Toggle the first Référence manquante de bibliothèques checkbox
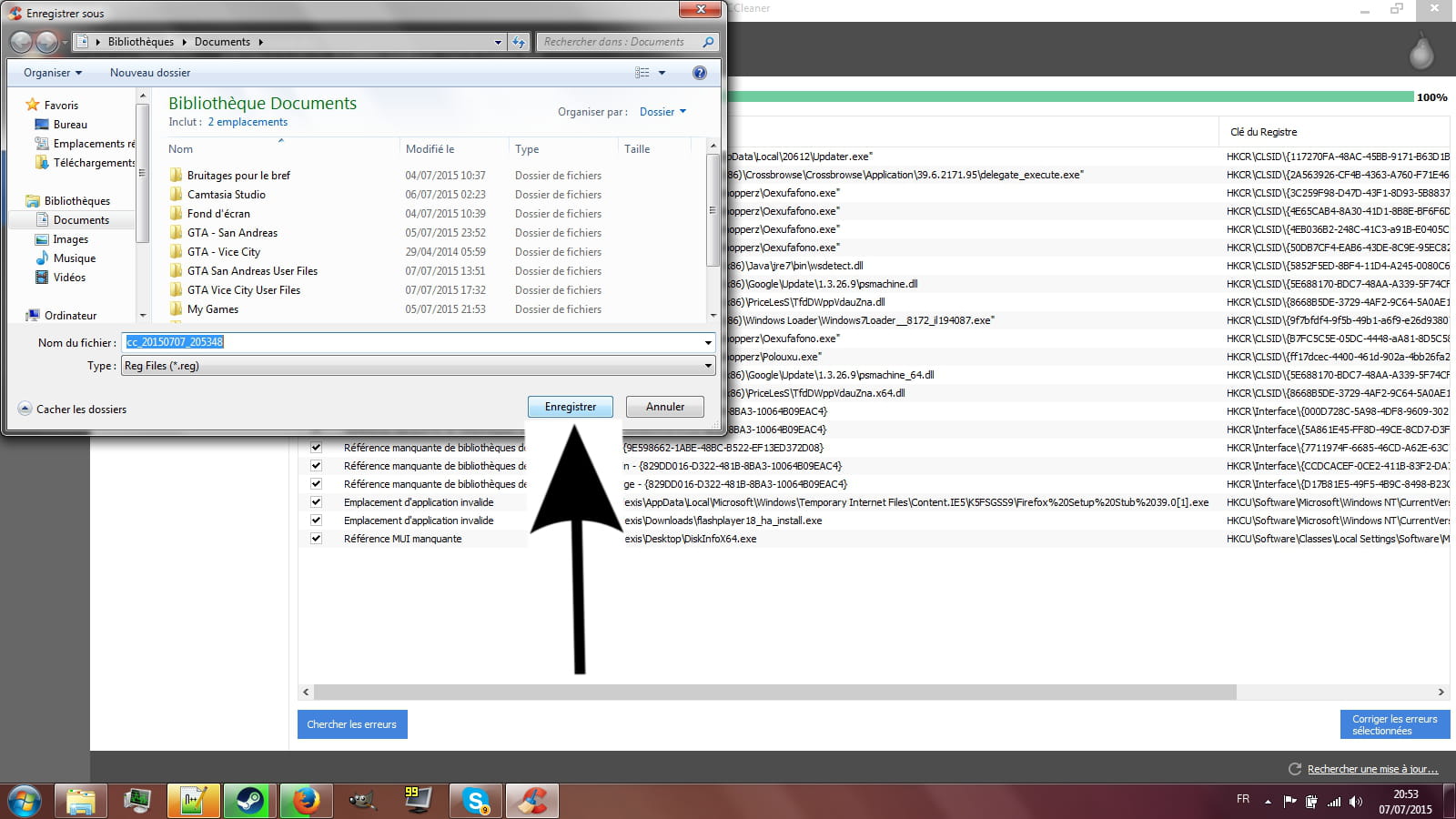The image size is (1456, 819). [x=316, y=448]
